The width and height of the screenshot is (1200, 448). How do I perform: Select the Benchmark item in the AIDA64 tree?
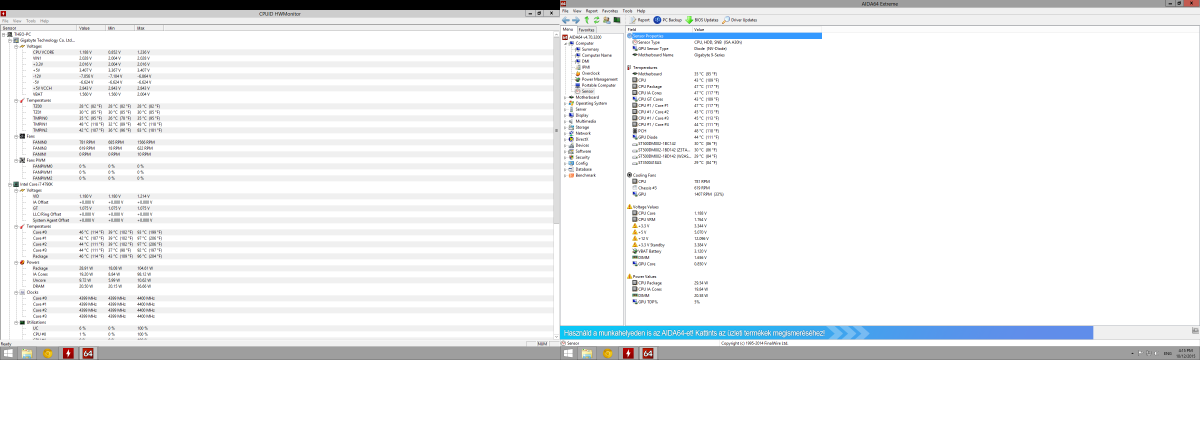click(583, 175)
